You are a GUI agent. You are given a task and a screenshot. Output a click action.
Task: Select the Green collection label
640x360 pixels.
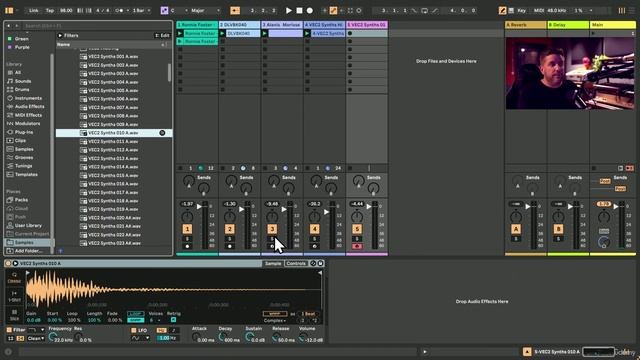22,39
